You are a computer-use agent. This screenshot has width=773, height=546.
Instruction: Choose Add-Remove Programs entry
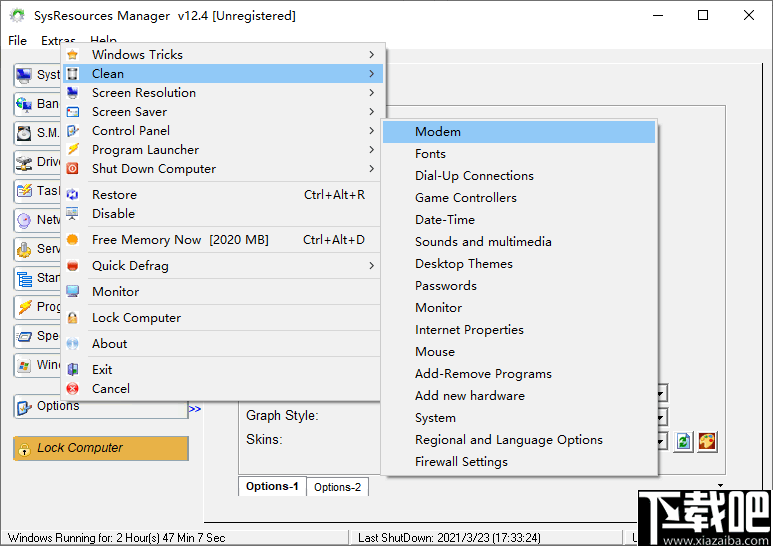tap(519, 374)
